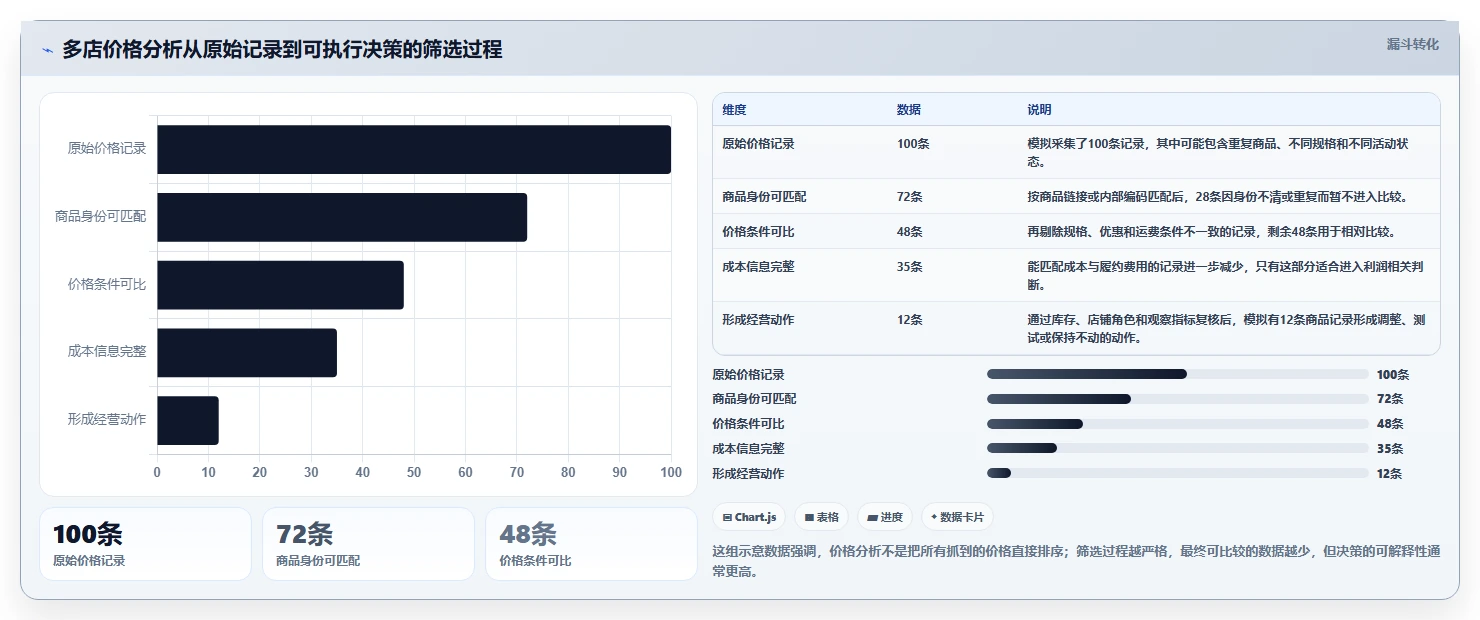The width and height of the screenshot is (1480, 620).
Task: Open the 100条 原始价格记录 data card
Action: coord(145,544)
